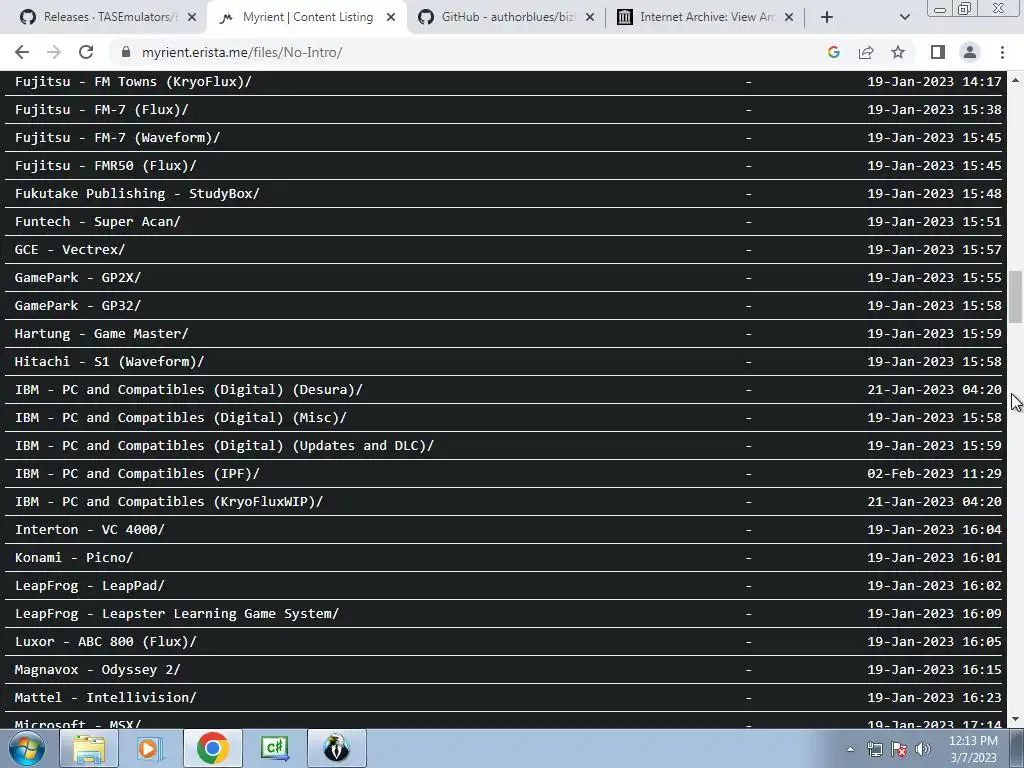
Task: Open IBM PC Compatibles (Digital) (Desura) folder
Action: tap(189, 390)
